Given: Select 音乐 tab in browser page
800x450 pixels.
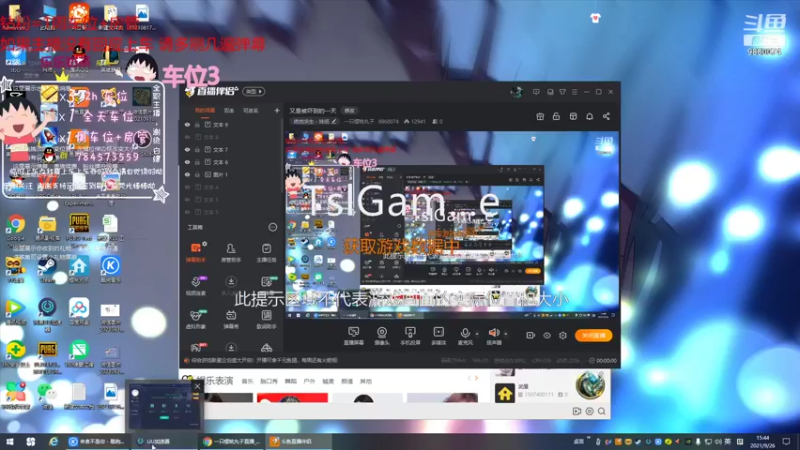Looking at the screenshot, I should tap(247, 381).
